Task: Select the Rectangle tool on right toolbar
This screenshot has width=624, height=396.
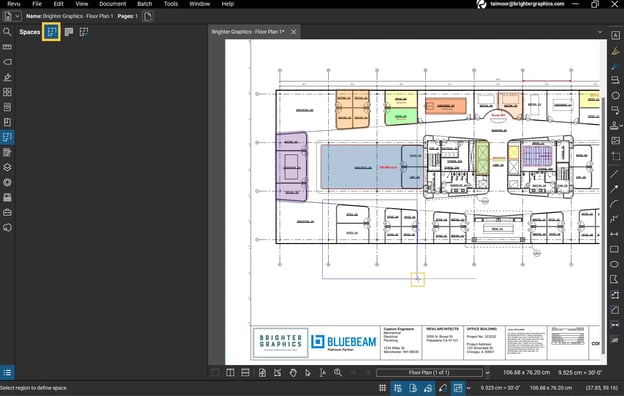Action: coord(614,249)
